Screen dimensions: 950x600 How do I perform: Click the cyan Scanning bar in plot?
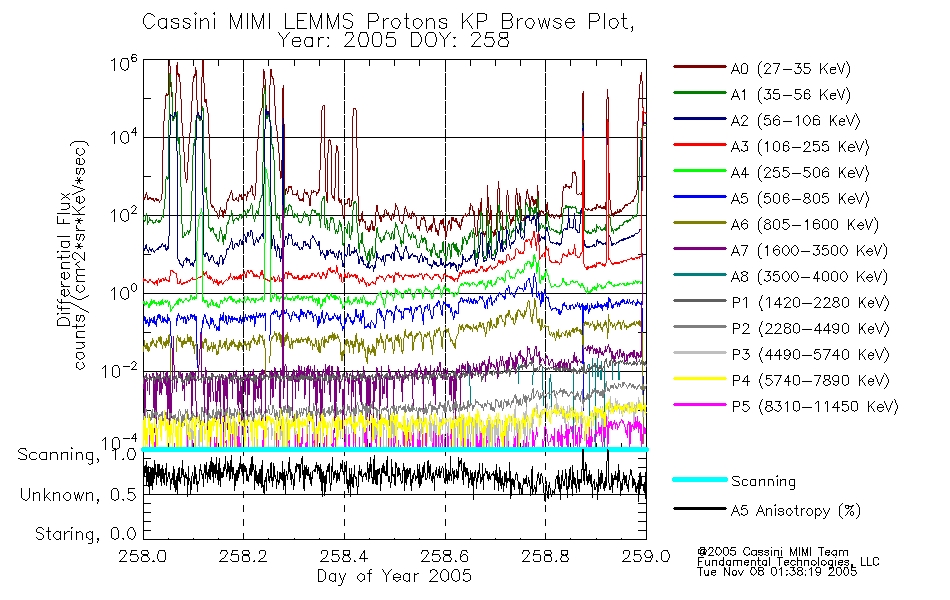(x=394, y=449)
